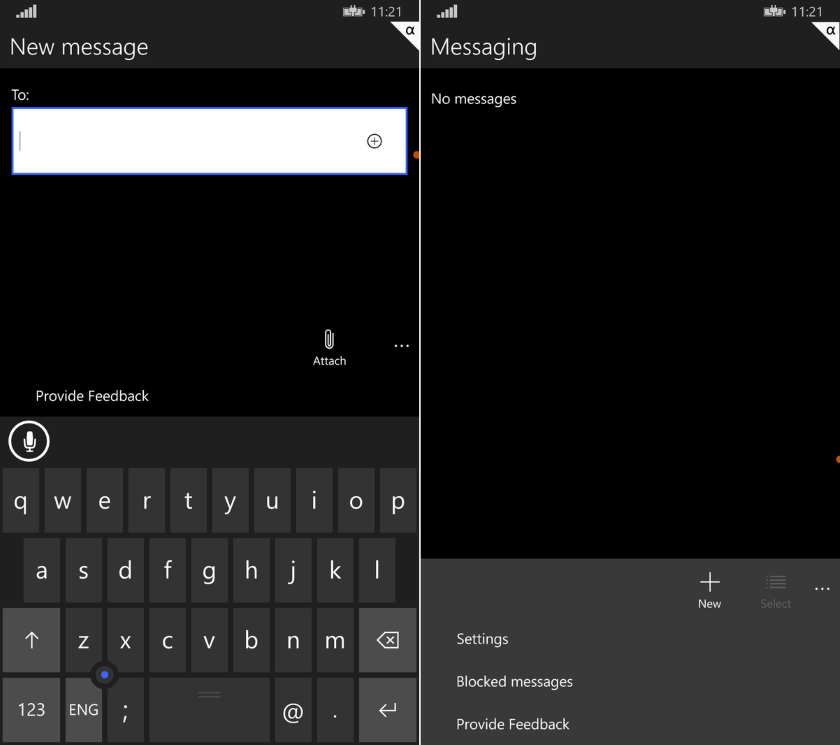Open Settings from the Messaging menu
This screenshot has width=840, height=745.
click(x=482, y=639)
